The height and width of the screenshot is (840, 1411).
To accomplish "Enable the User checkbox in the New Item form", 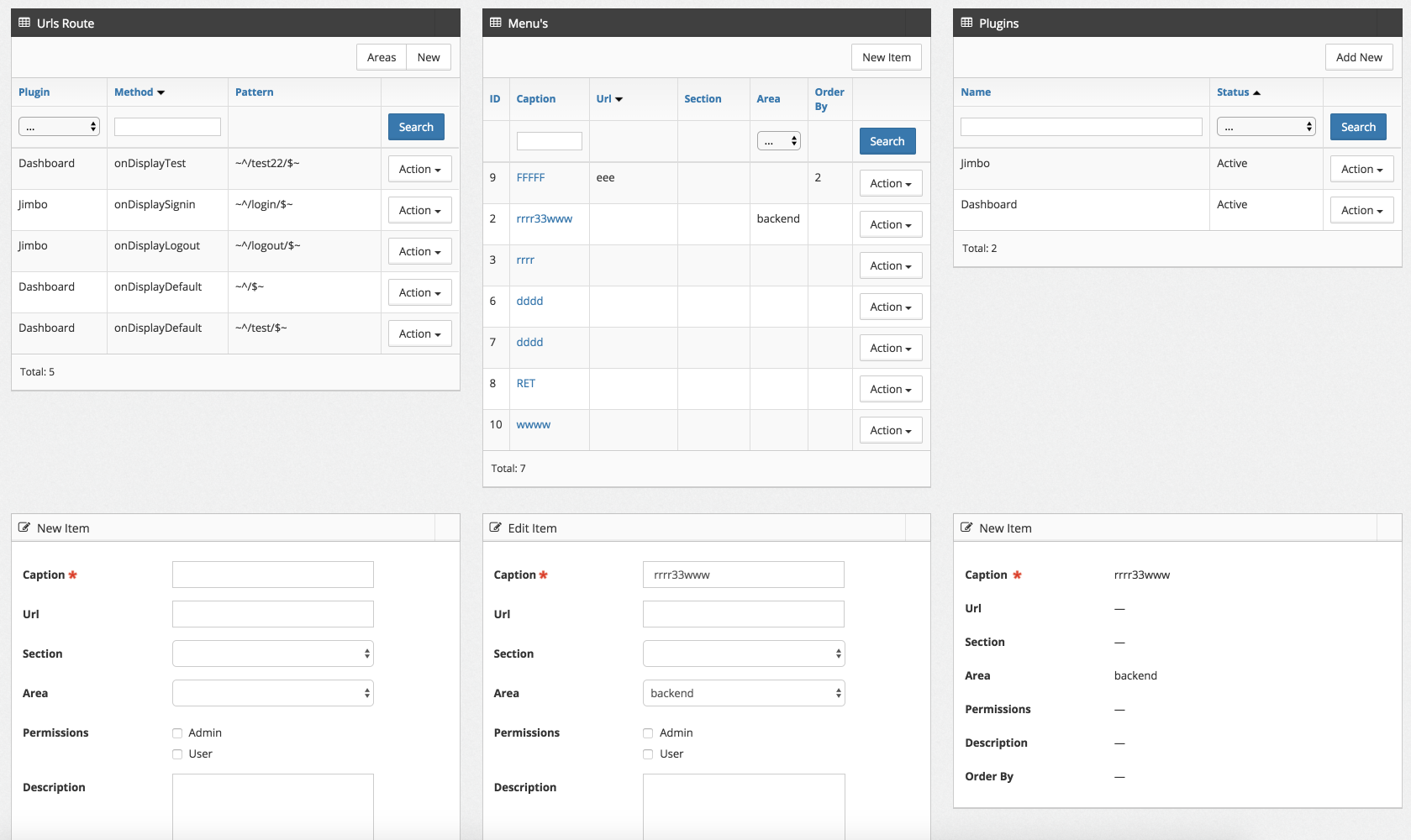I will 176,753.
